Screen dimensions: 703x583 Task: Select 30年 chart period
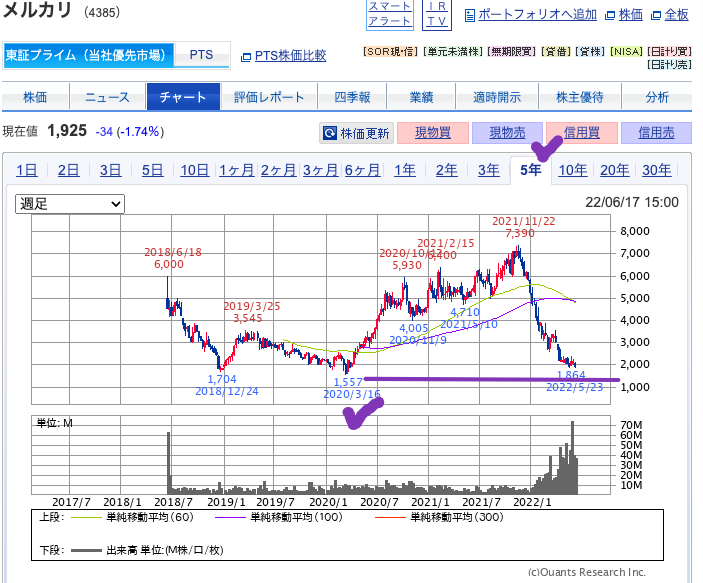pos(657,170)
